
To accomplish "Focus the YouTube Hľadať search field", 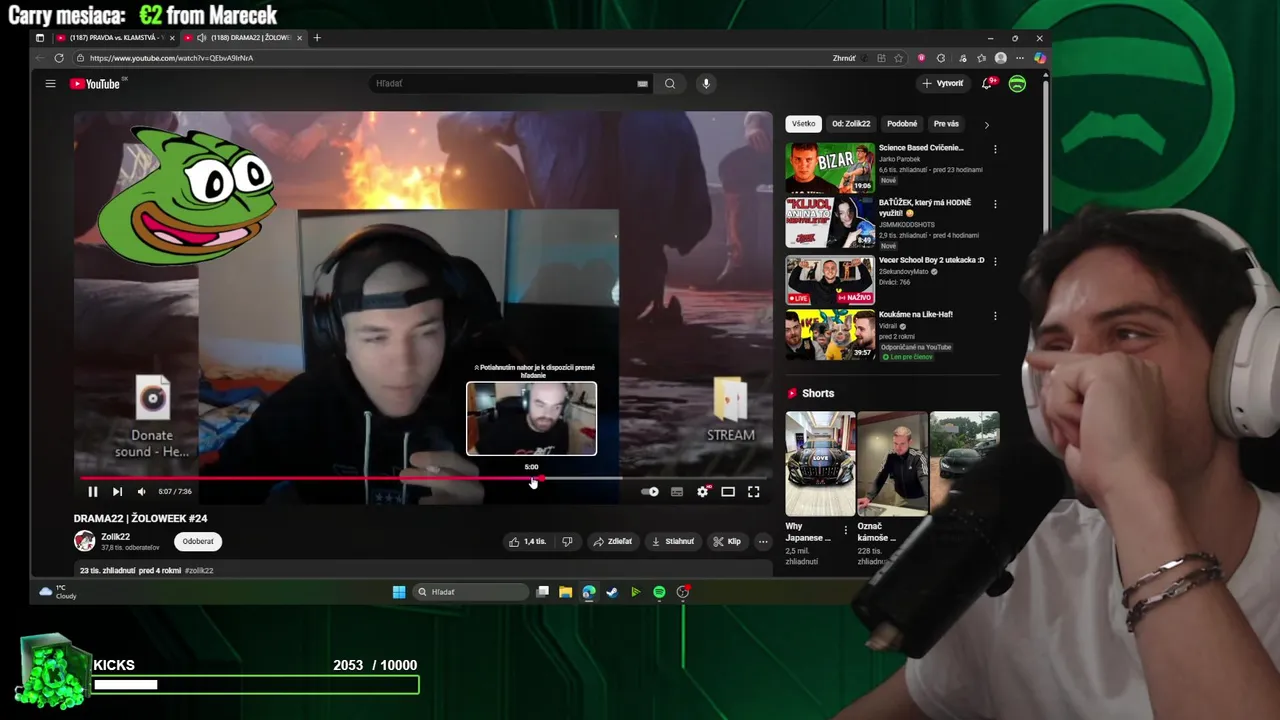I will click(x=503, y=84).
